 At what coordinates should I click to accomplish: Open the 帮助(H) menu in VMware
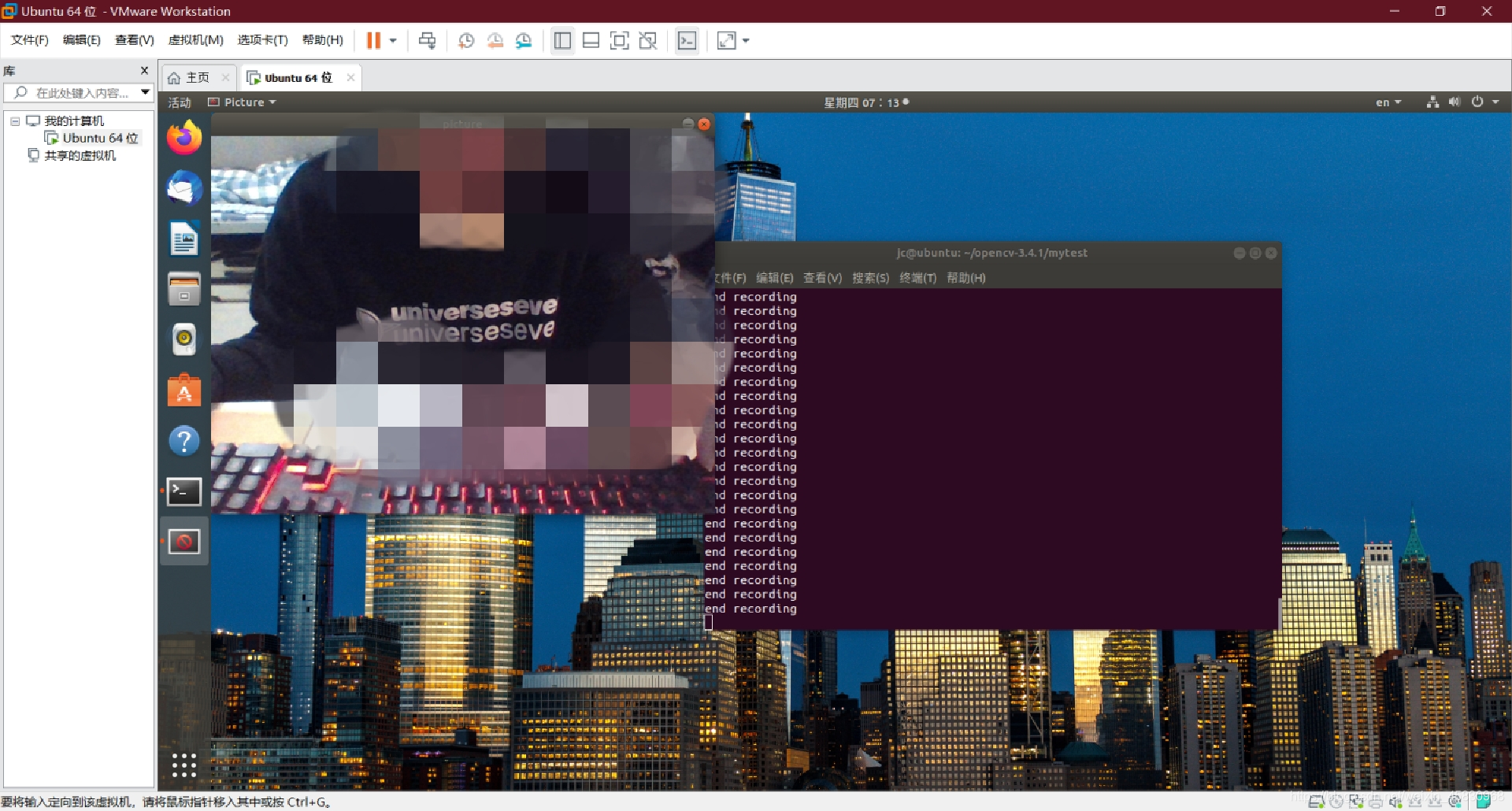point(323,40)
